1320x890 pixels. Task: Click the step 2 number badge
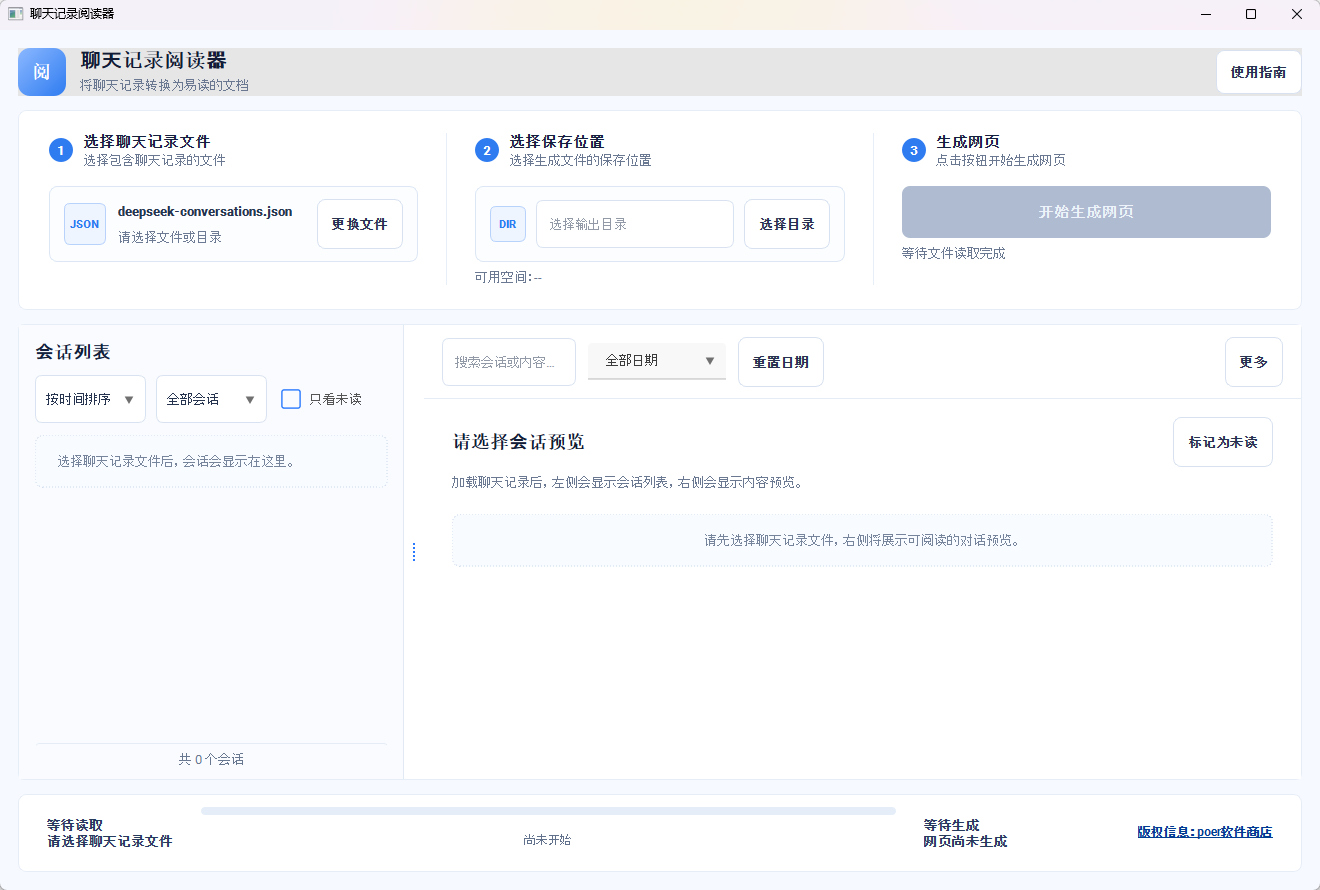click(487, 150)
